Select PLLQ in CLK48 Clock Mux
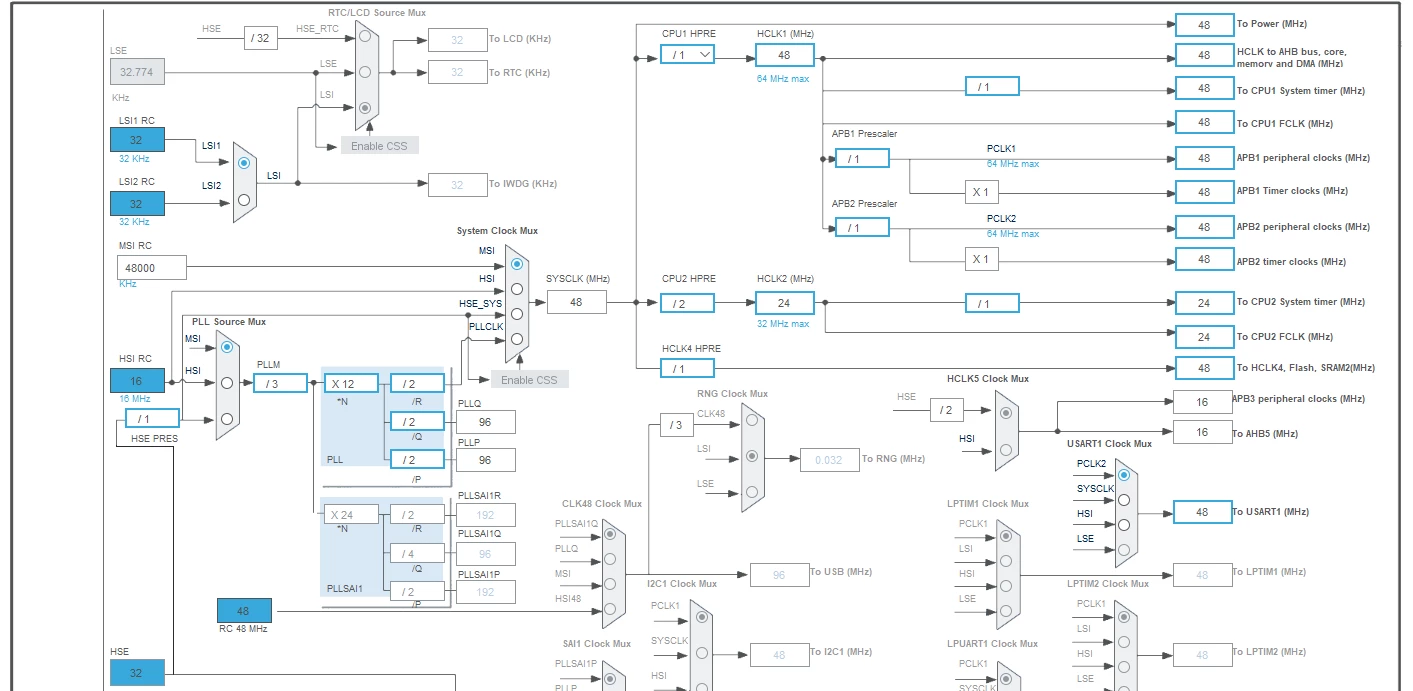 coord(609,559)
